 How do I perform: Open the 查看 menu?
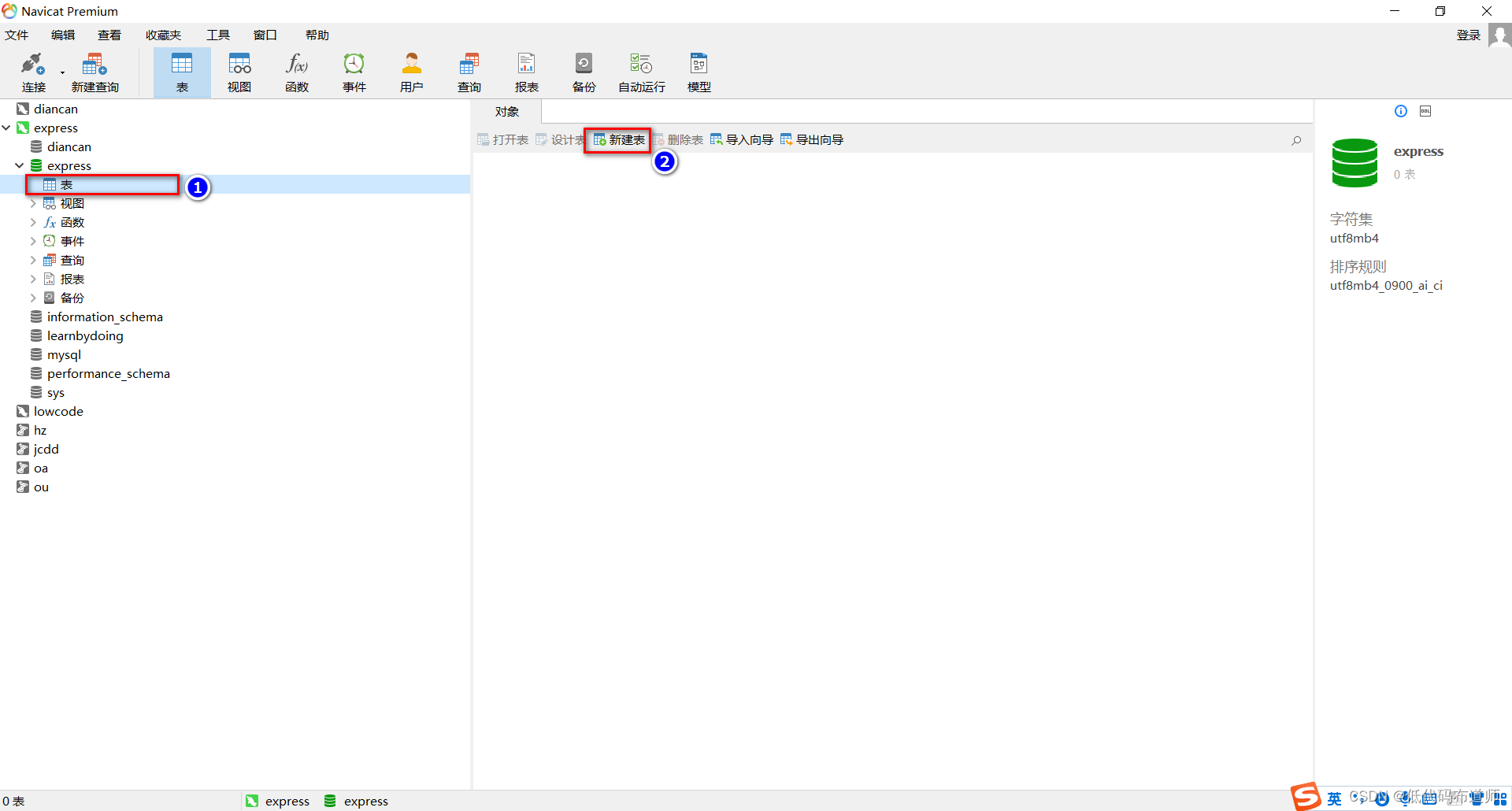click(109, 35)
